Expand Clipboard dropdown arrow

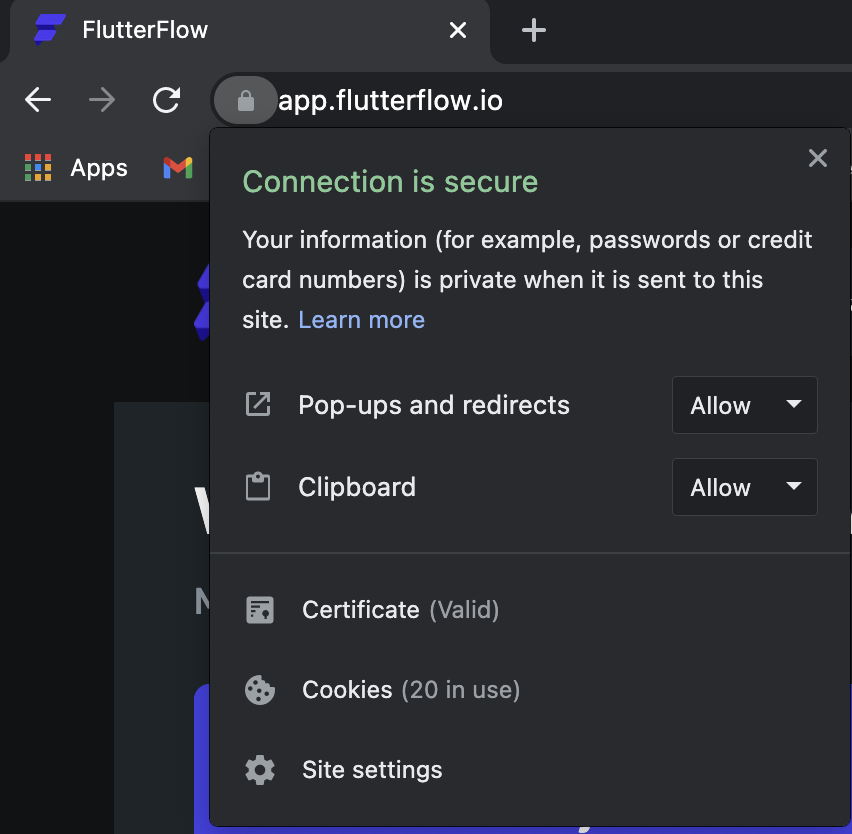pyautogui.click(x=794, y=486)
